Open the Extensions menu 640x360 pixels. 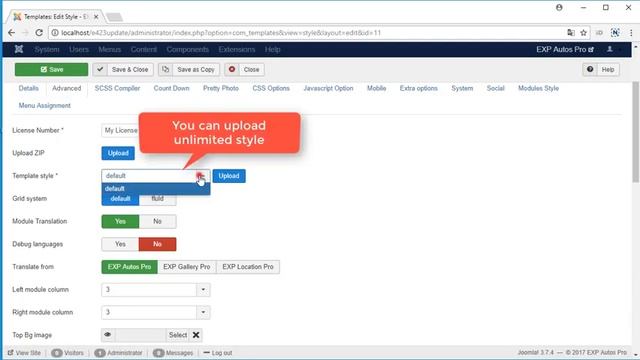[x=237, y=49]
